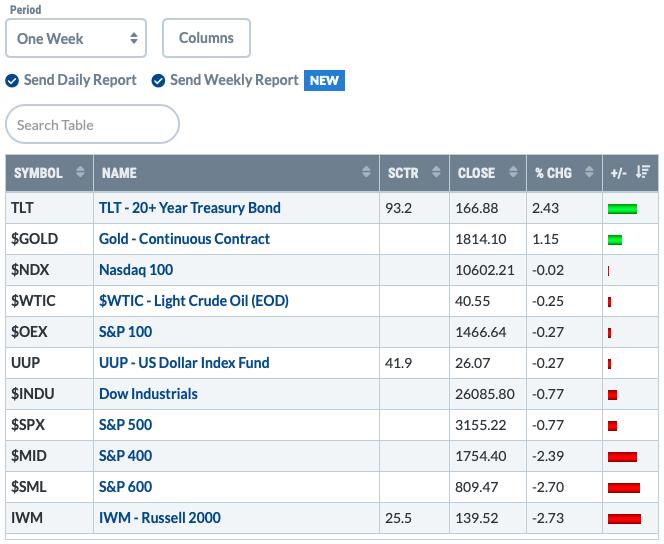Open the Period dropdown showing One Week

coord(76,38)
